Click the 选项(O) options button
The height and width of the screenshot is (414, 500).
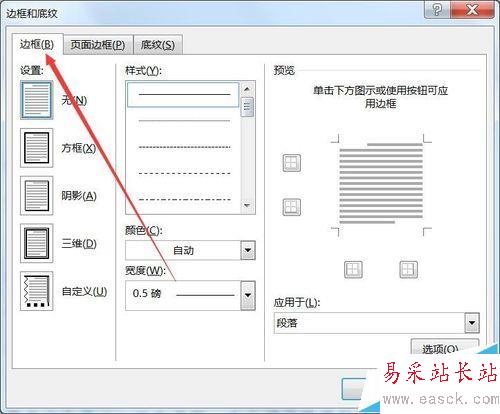point(445,348)
